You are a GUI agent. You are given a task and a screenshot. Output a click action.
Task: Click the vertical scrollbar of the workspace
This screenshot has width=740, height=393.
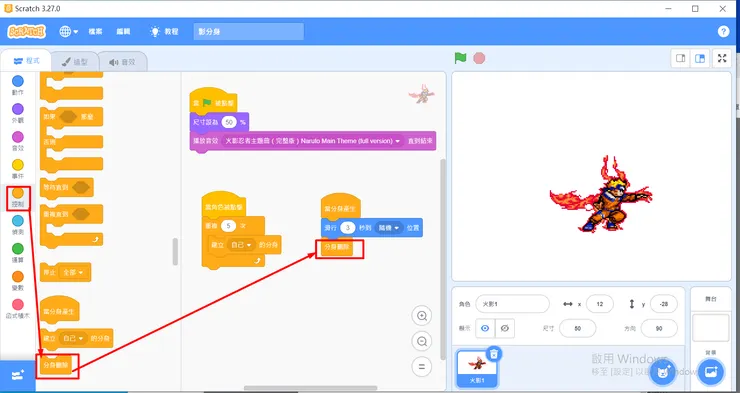coord(443,259)
